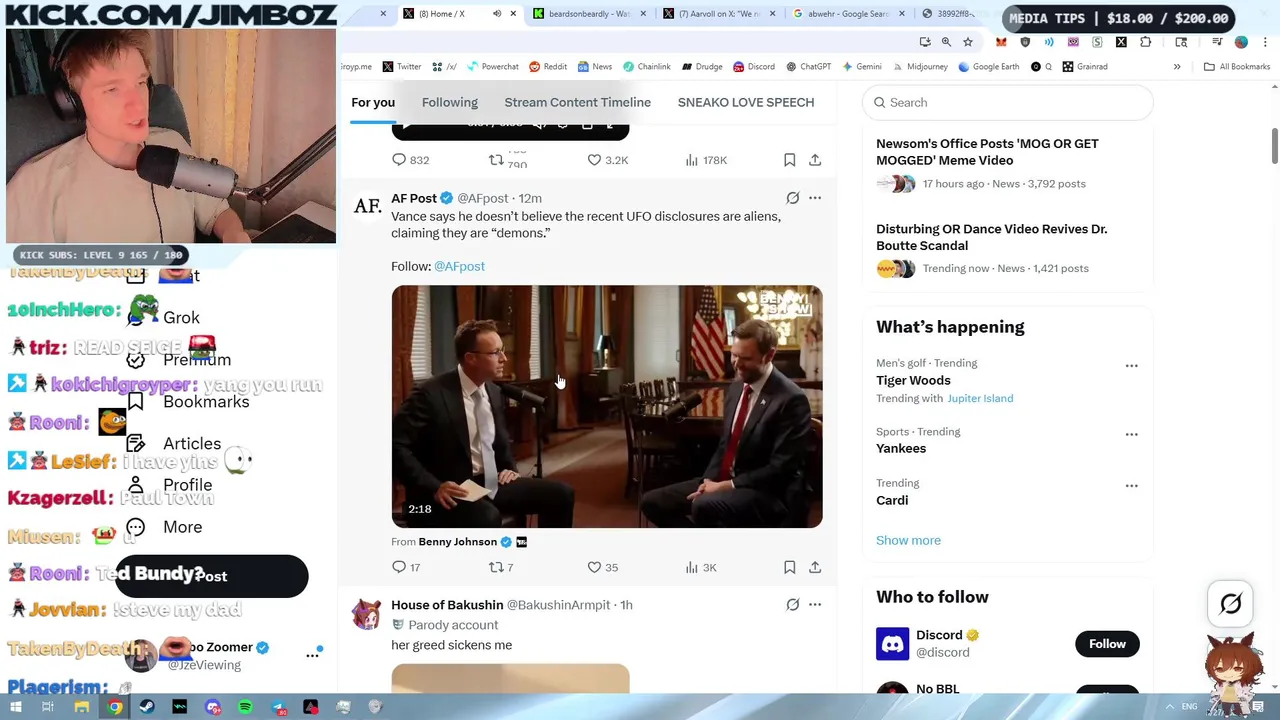The height and width of the screenshot is (720, 1280).
Task: Open more options for Tiger Woods trend
Action: coord(1131,366)
